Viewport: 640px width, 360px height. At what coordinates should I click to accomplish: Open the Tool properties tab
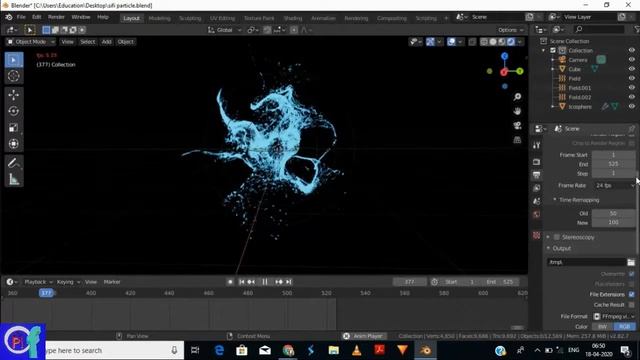coord(536,145)
